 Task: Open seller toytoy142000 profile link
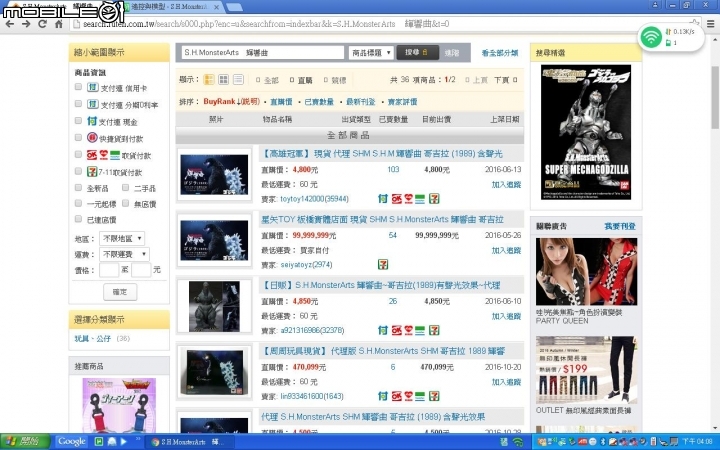(314, 199)
